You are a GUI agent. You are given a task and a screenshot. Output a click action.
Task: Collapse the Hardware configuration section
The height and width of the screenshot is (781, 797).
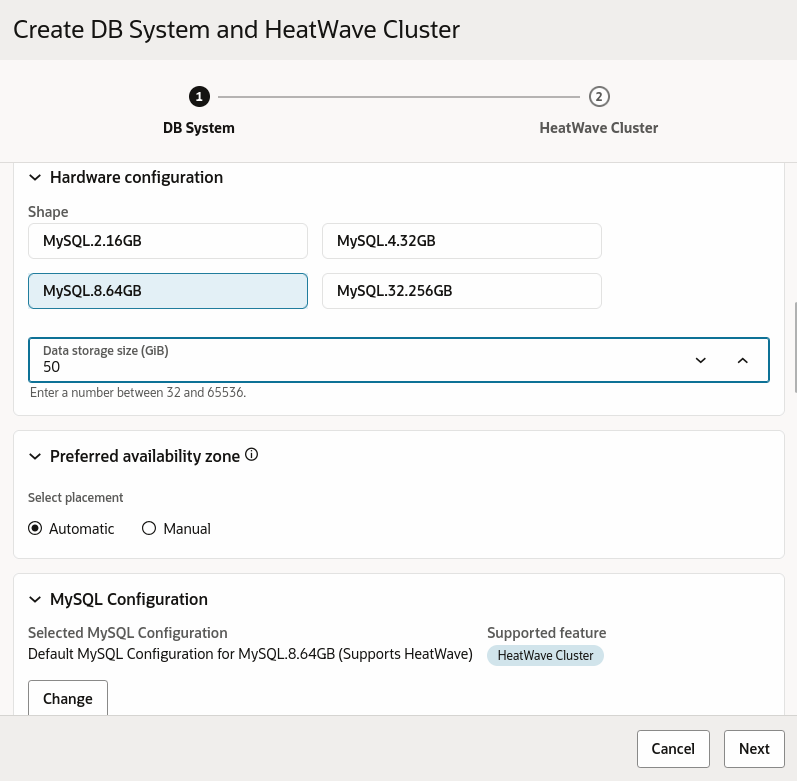coord(35,178)
